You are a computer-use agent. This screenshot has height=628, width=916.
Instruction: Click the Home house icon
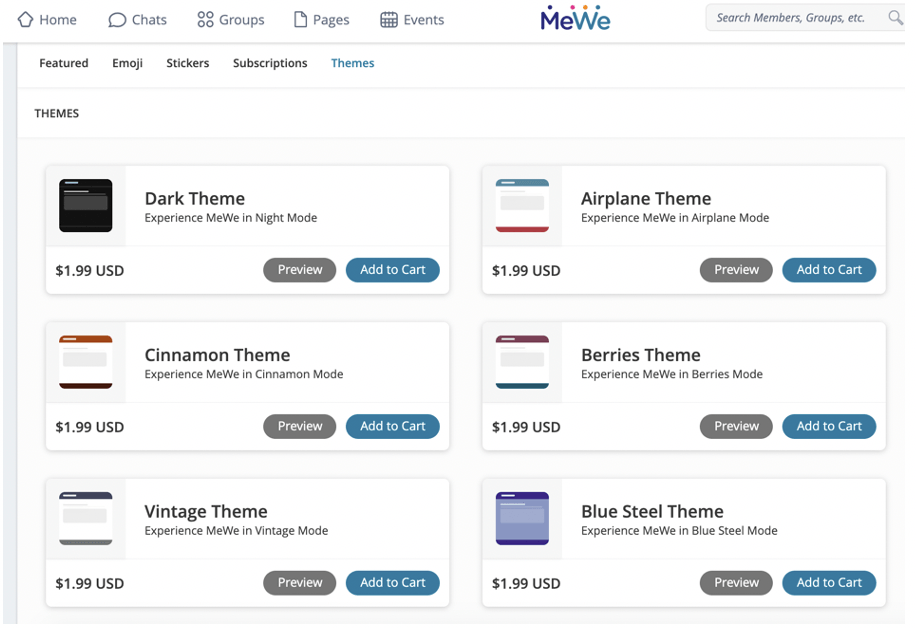click(26, 20)
